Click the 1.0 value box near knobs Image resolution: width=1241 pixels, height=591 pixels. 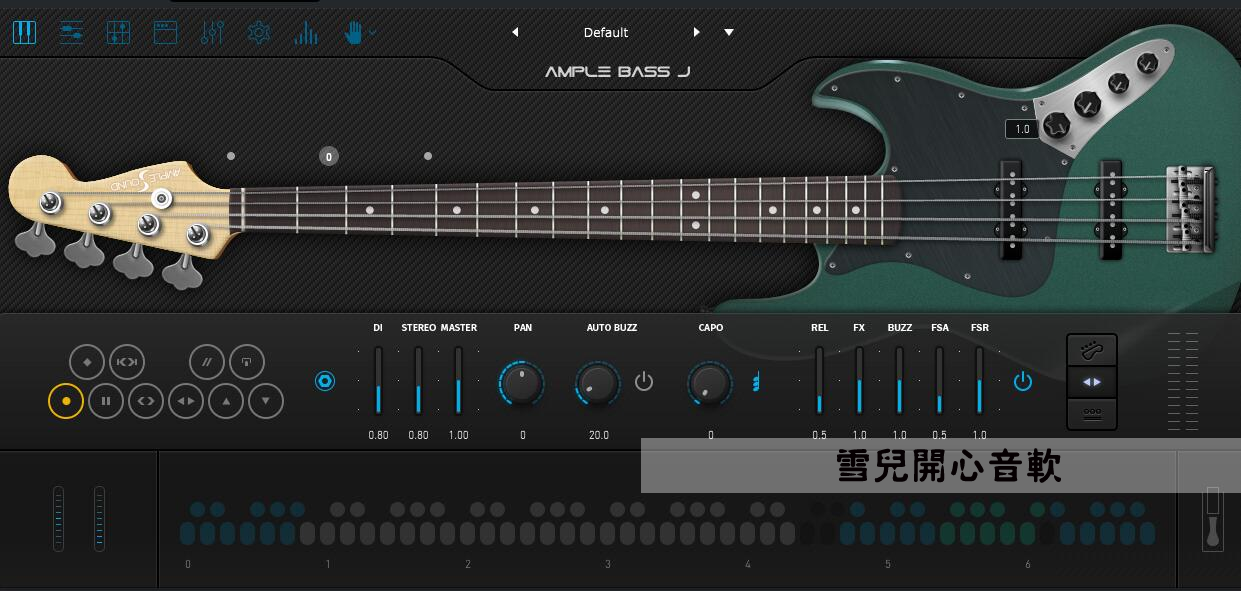(1022, 129)
